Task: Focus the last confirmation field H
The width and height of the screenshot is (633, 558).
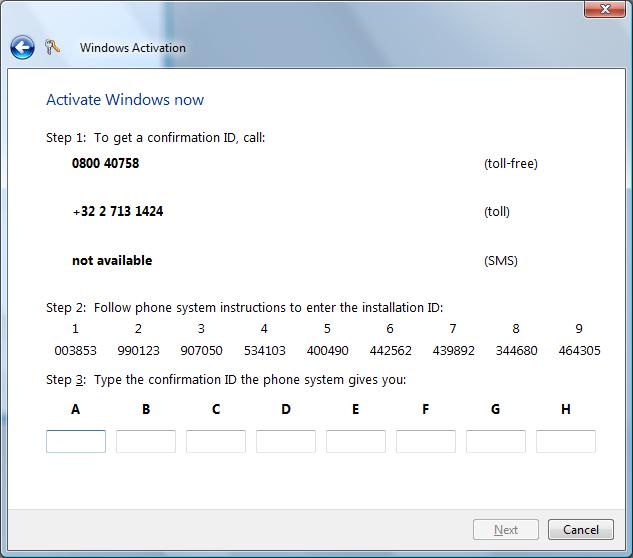Action: [x=566, y=441]
